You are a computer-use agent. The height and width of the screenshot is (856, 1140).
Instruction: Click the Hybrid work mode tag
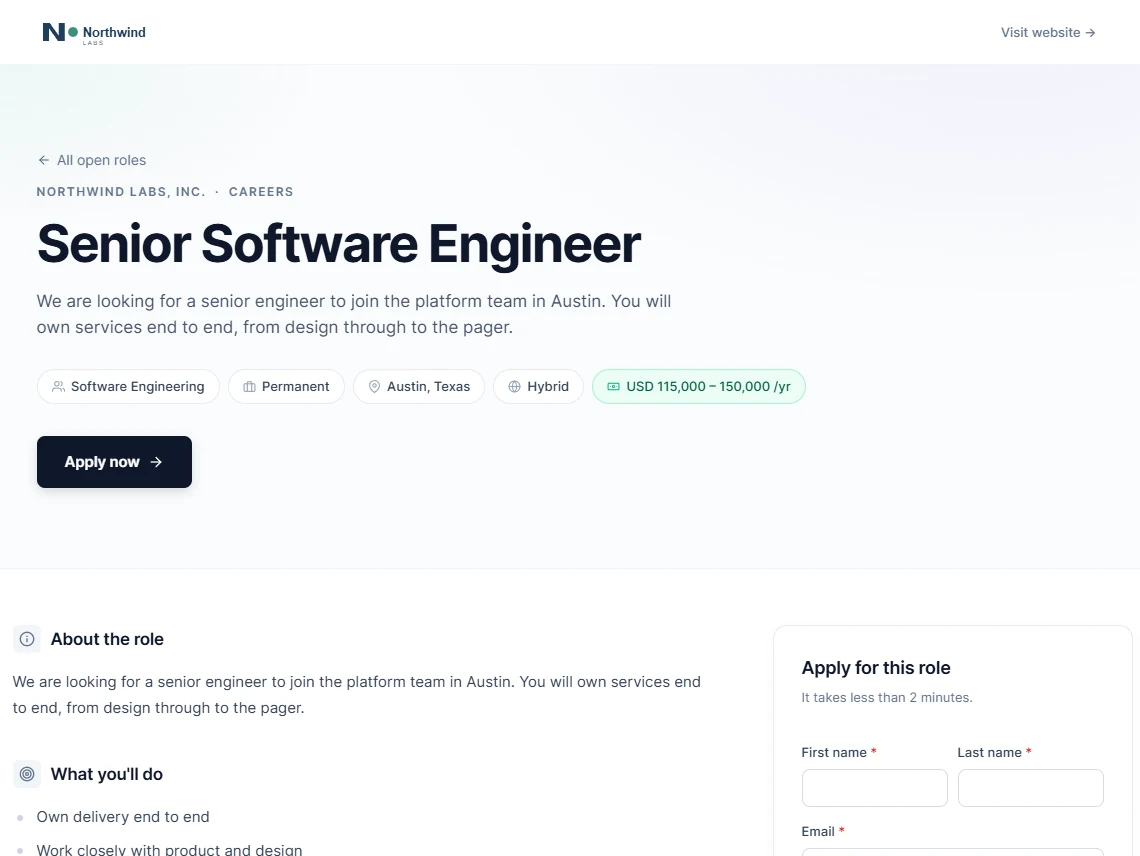pos(539,386)
